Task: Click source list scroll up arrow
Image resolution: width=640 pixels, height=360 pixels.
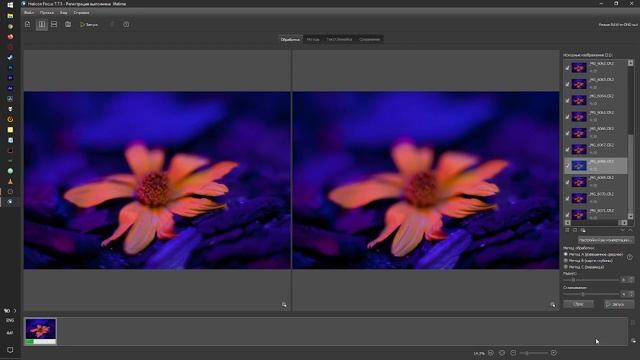Action: (631, 63)
